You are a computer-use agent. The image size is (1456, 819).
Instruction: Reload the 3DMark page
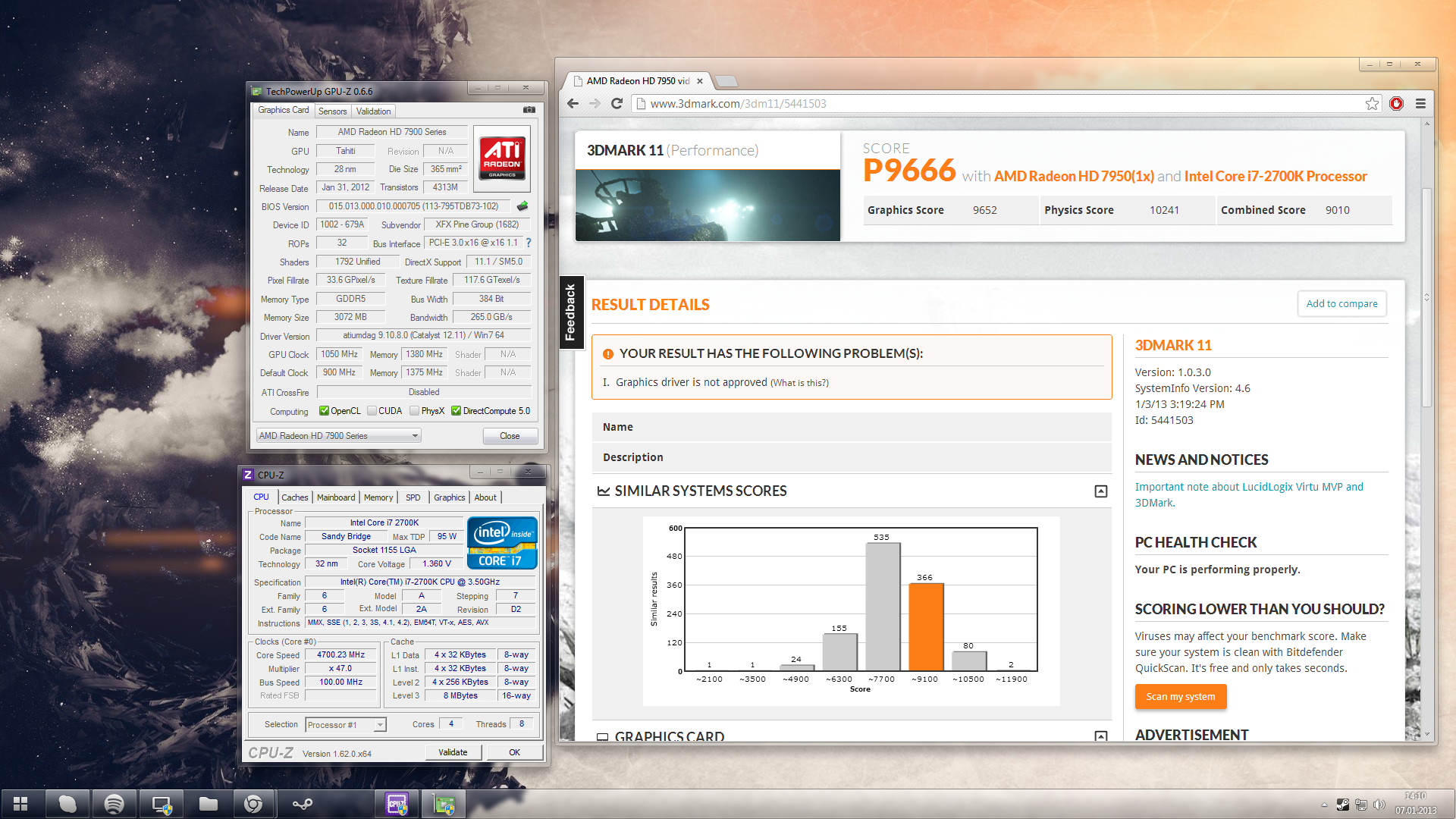click(x=617, y=103)
